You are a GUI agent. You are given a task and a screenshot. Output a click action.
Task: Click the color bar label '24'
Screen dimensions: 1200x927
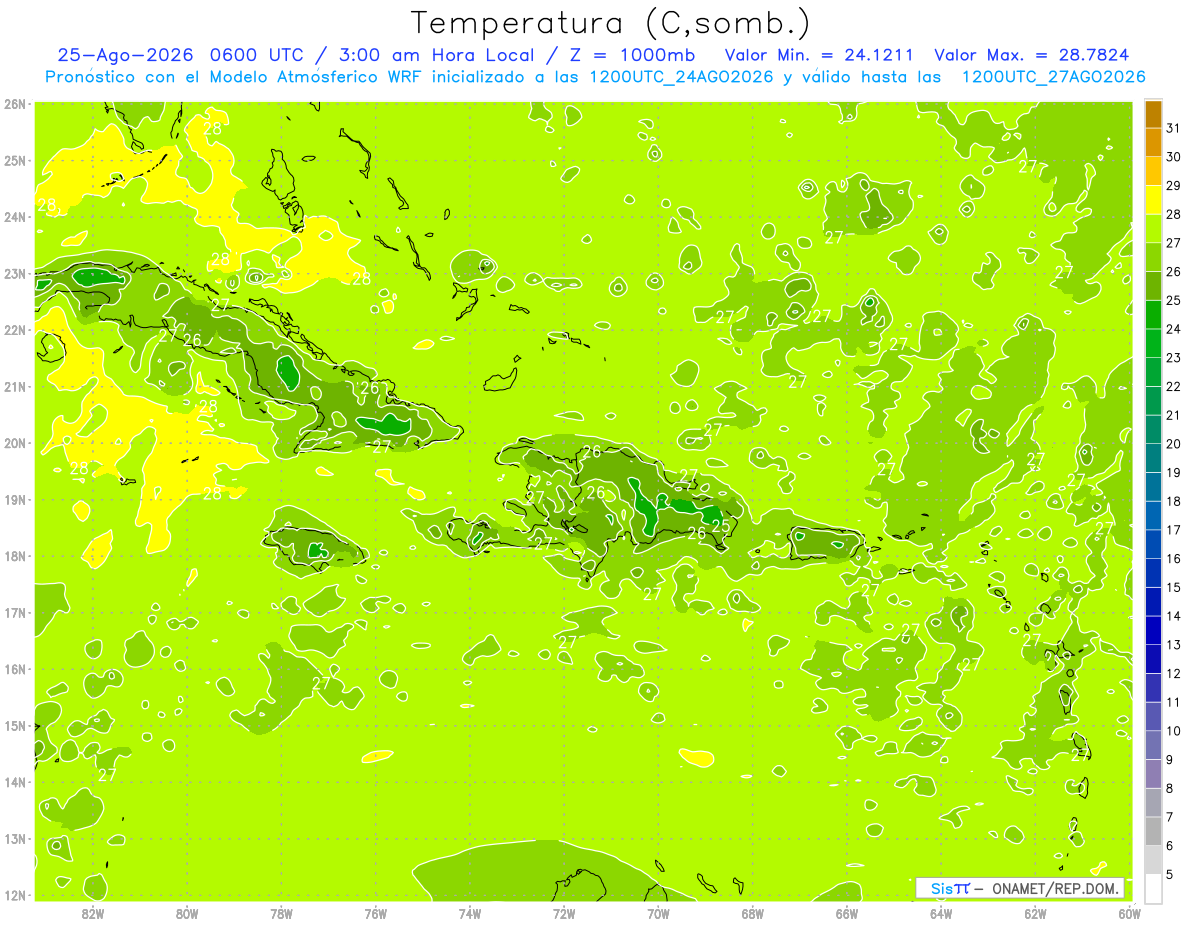point(1174,329)
